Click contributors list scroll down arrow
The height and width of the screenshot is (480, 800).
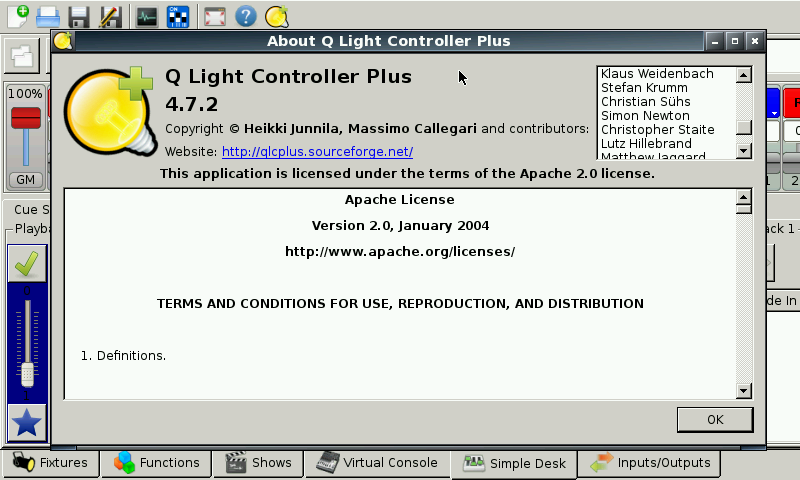pyautogui.click(x=744, y=150)
